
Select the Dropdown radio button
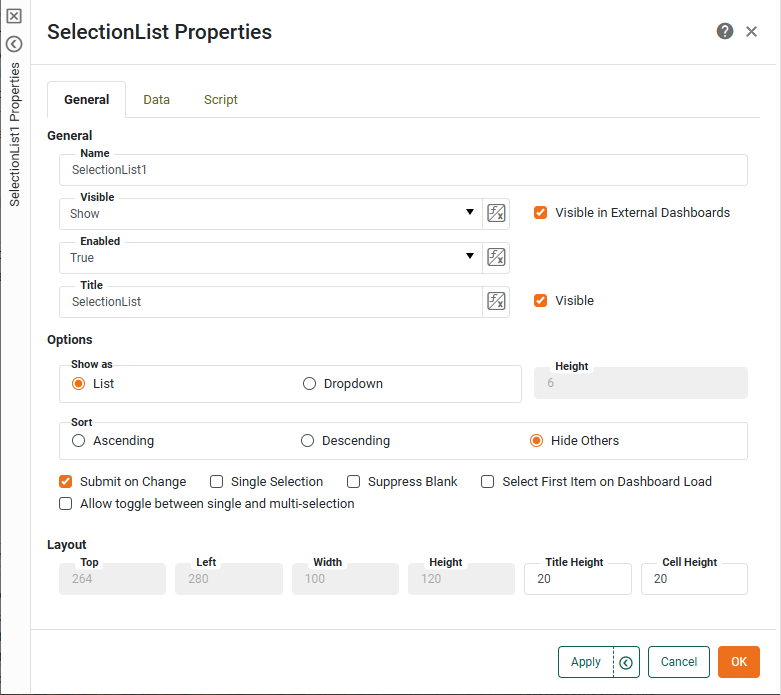pos(309,384)
